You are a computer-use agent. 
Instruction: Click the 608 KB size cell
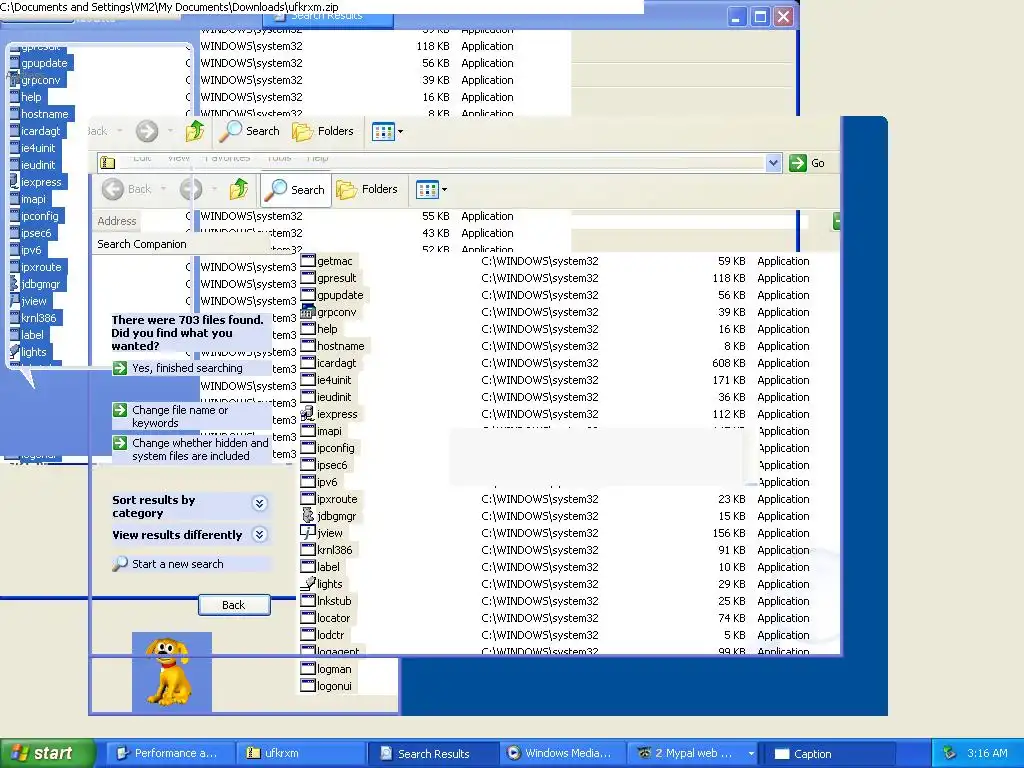[x=728, y=363]
